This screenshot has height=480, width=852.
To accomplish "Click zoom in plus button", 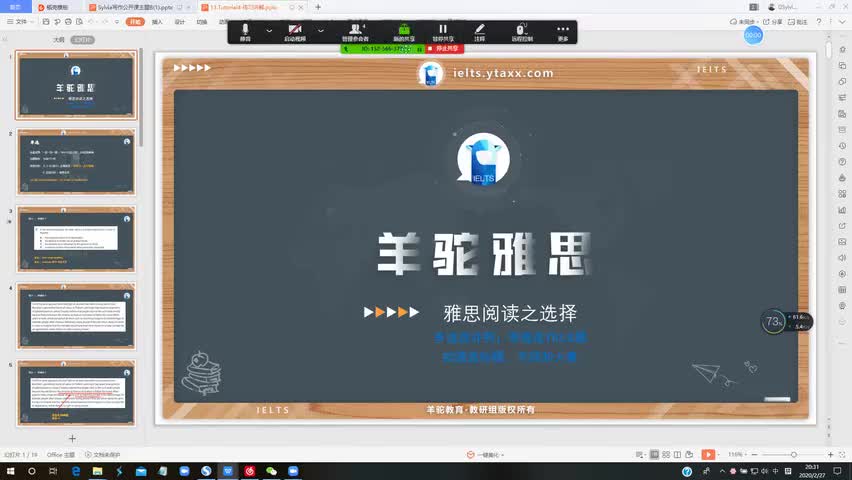I will [830, 454].
